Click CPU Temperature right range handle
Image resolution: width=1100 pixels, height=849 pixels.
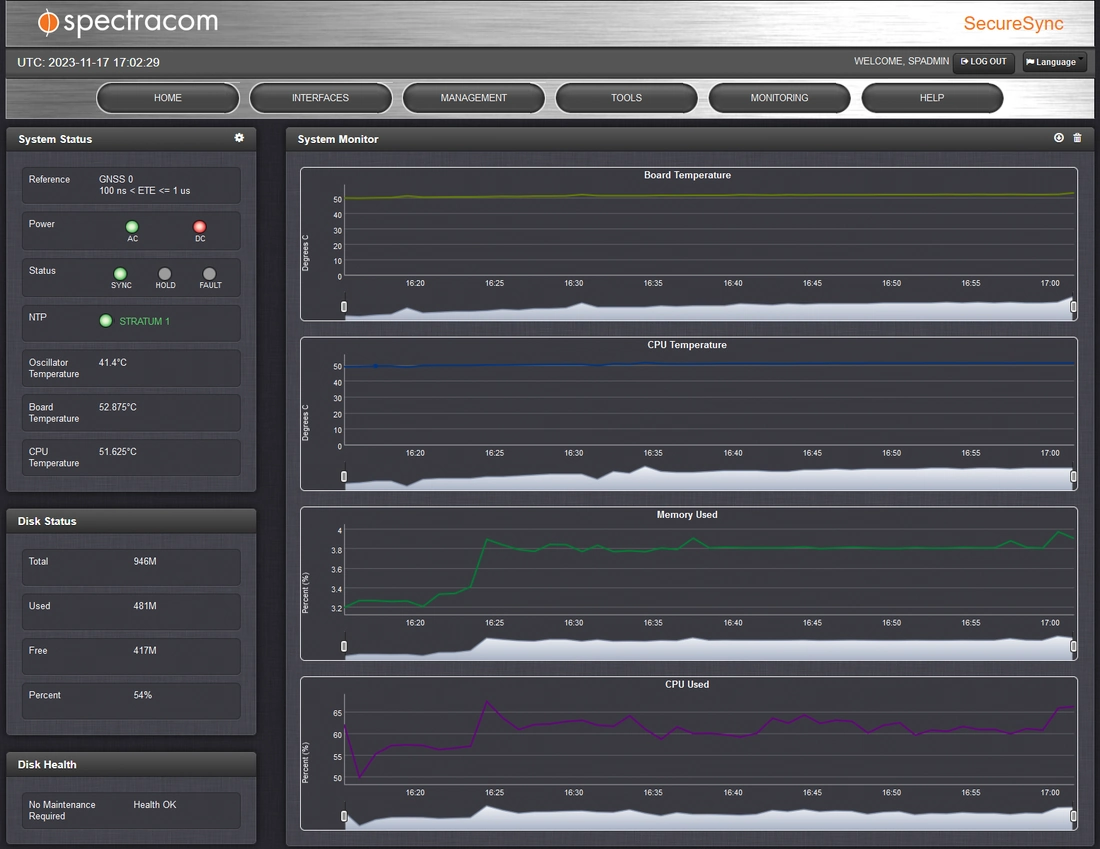coord(1073,476)
